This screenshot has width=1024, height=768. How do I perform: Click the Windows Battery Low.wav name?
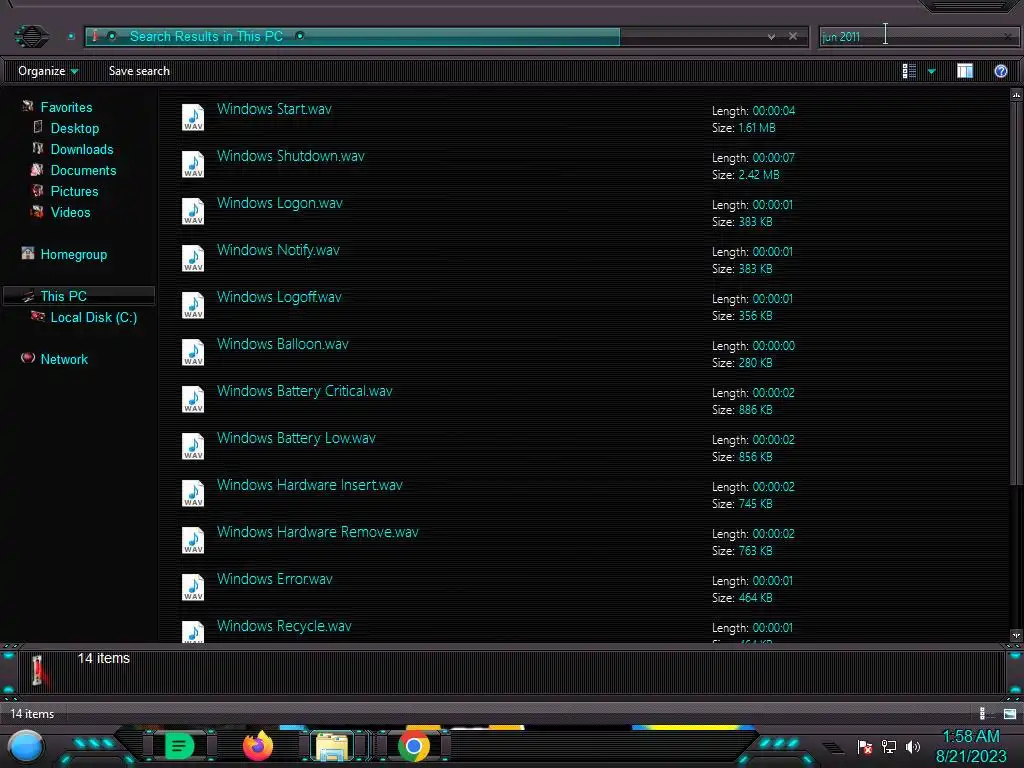[296, 438]
